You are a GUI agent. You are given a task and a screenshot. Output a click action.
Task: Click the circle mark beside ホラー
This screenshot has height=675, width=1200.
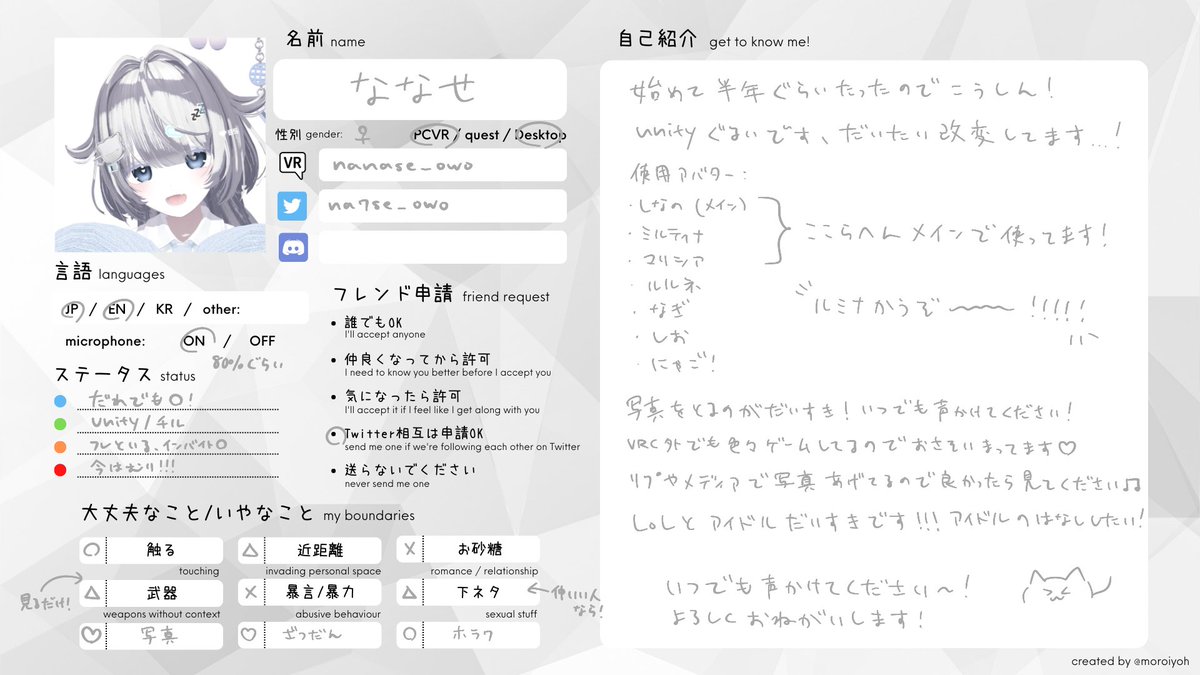[x=409, y=634]
